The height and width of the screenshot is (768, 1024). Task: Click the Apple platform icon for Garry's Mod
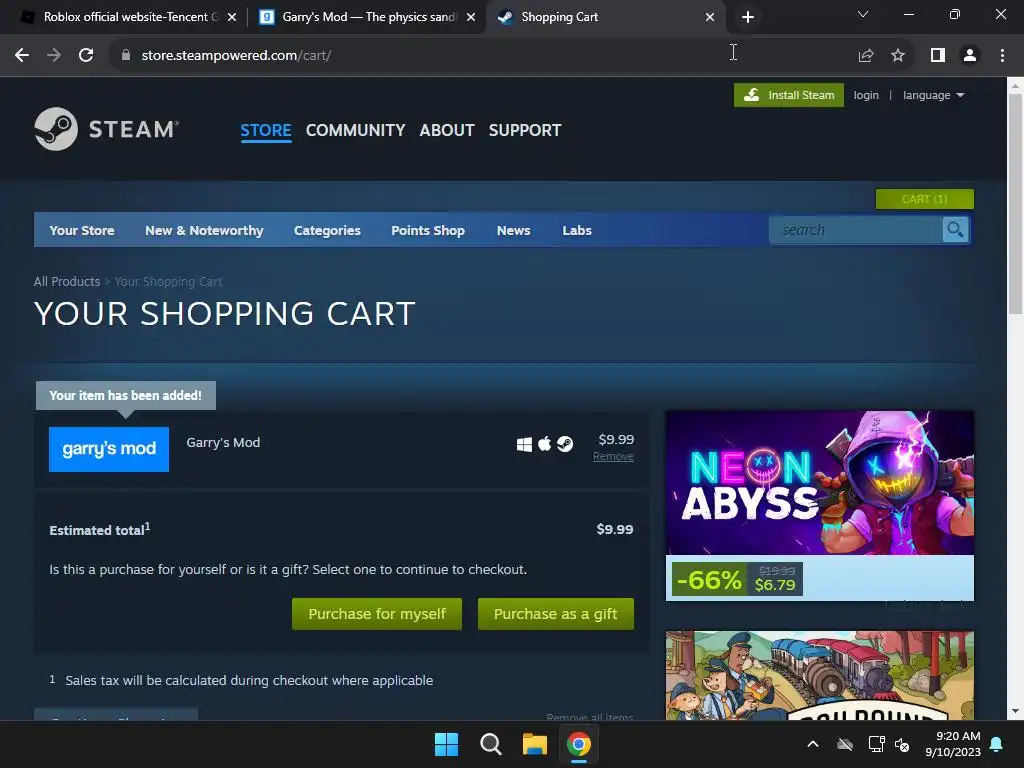pyautogui.click(x=544, y=445)
